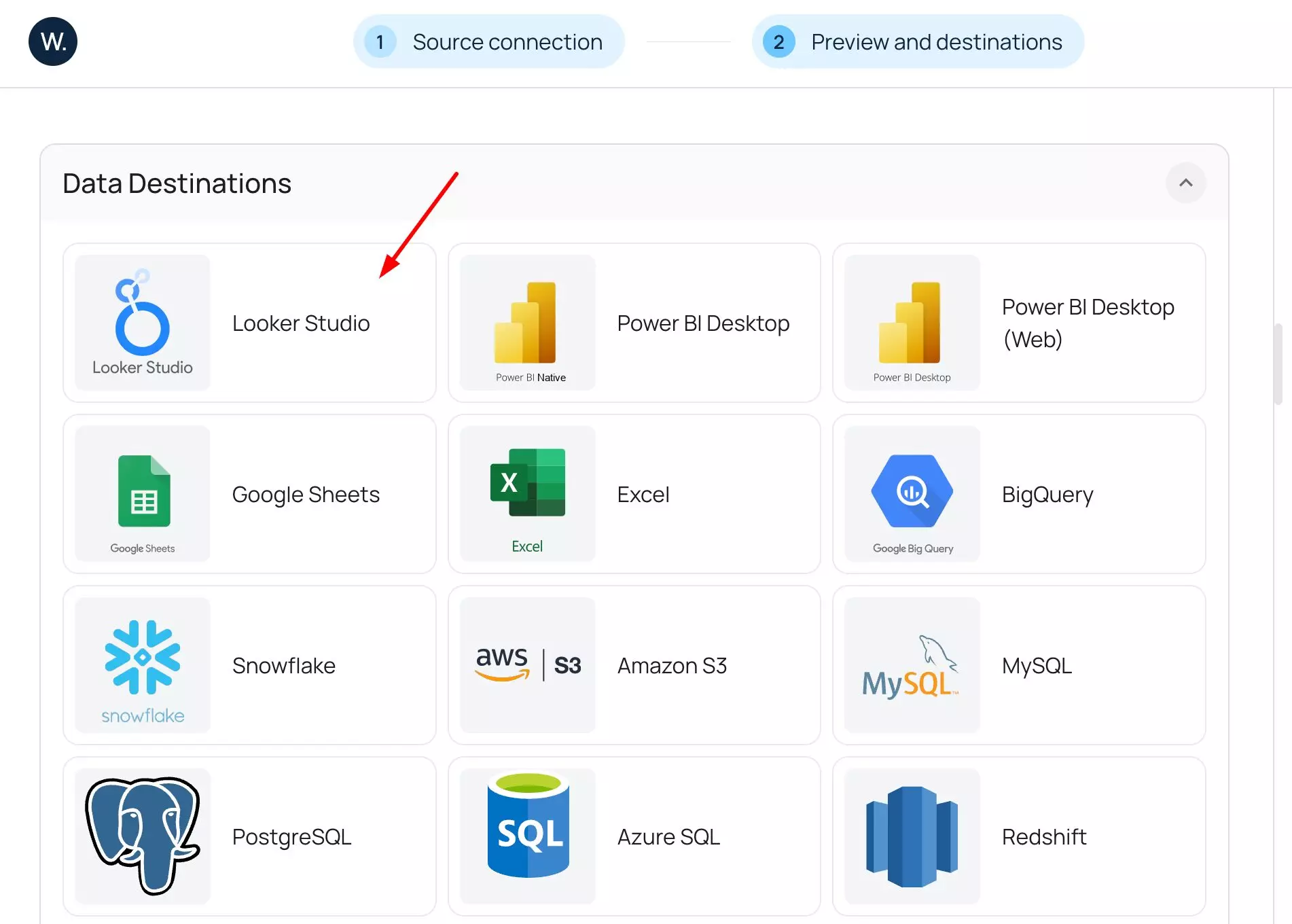This screenshot has width=1292, height=924.
Task: Click the AWS S3 logo icon
Action: (x=527, y=664)
